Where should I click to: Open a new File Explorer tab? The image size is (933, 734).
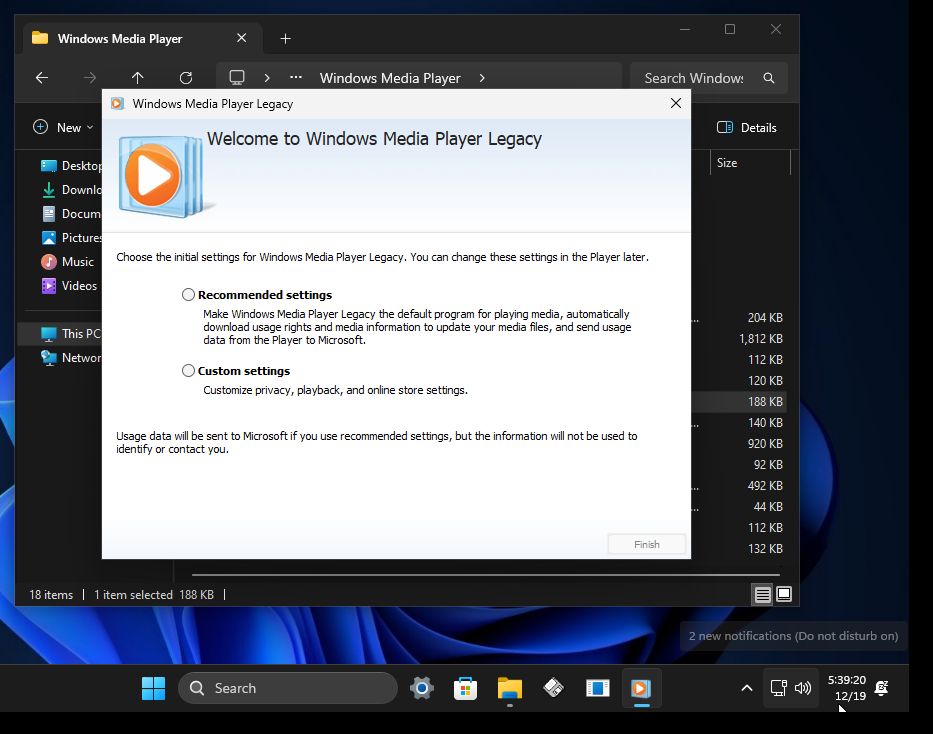click(x=286, y=39)
